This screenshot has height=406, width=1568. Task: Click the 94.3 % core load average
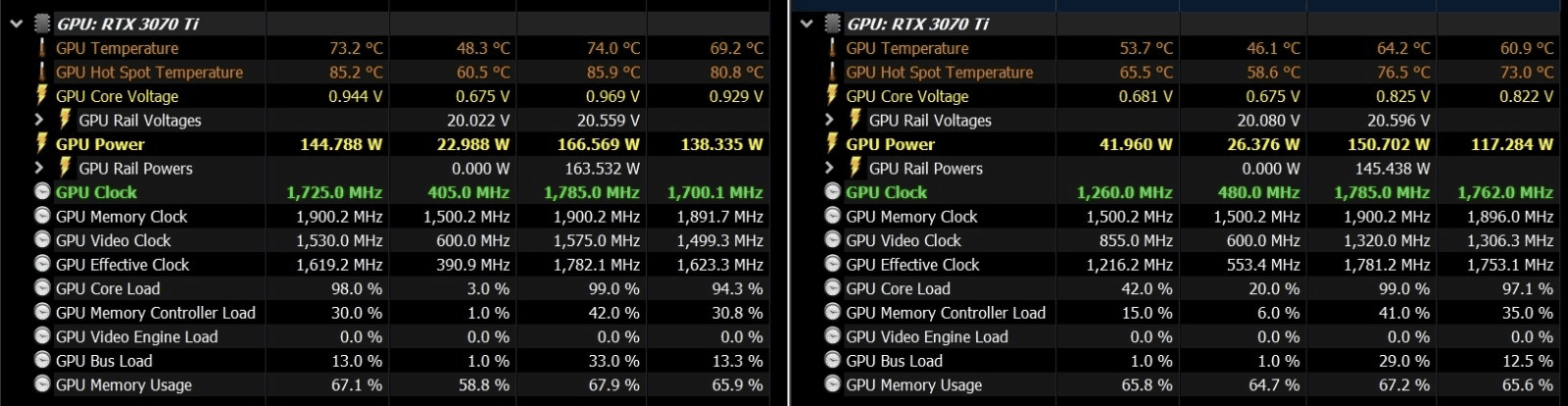pyautogui.click(x=737, y=288)
